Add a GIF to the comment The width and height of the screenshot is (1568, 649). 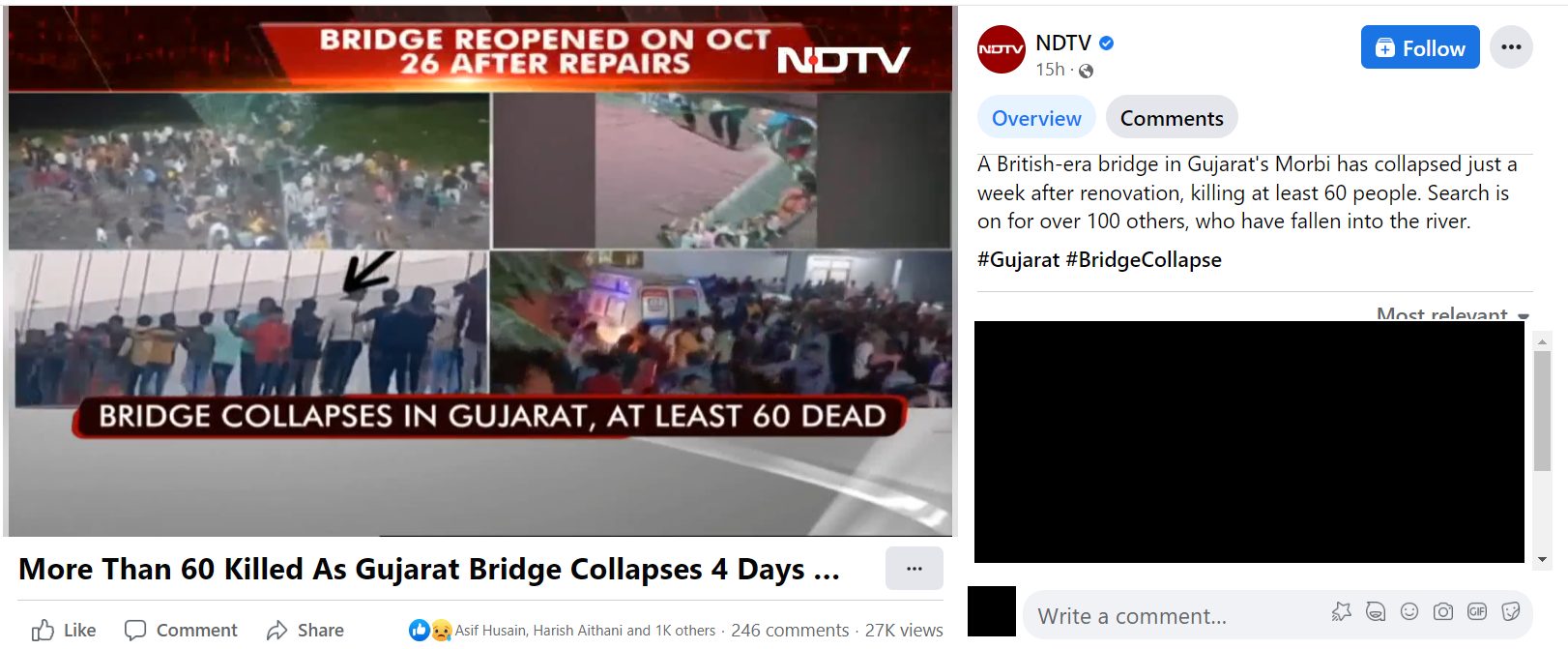pos(1477,611)
